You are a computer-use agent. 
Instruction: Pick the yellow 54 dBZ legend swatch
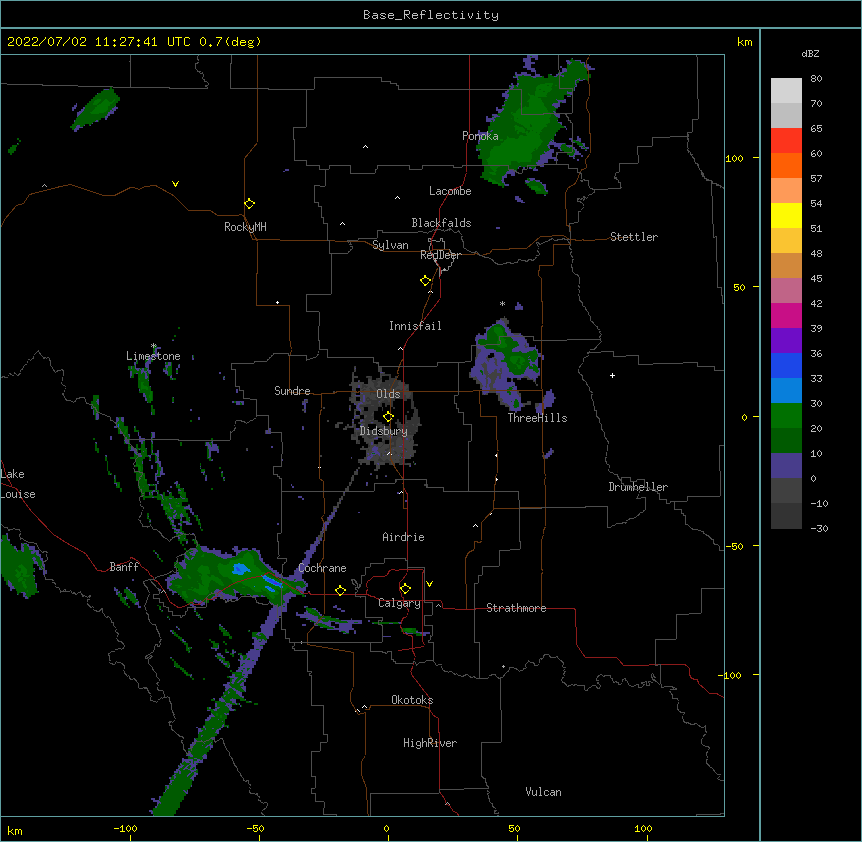pos(786,215)
